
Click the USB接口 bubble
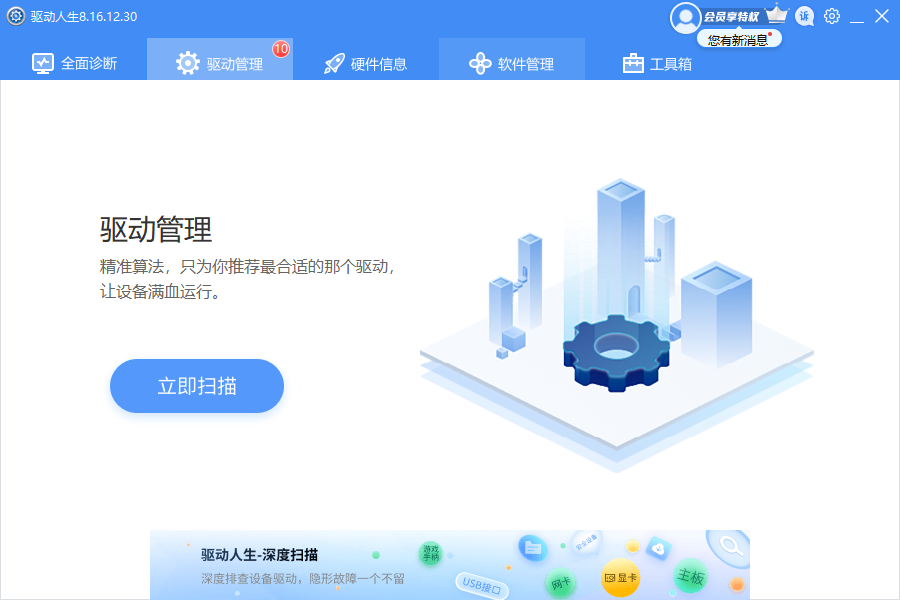click(x=482, y=584)
